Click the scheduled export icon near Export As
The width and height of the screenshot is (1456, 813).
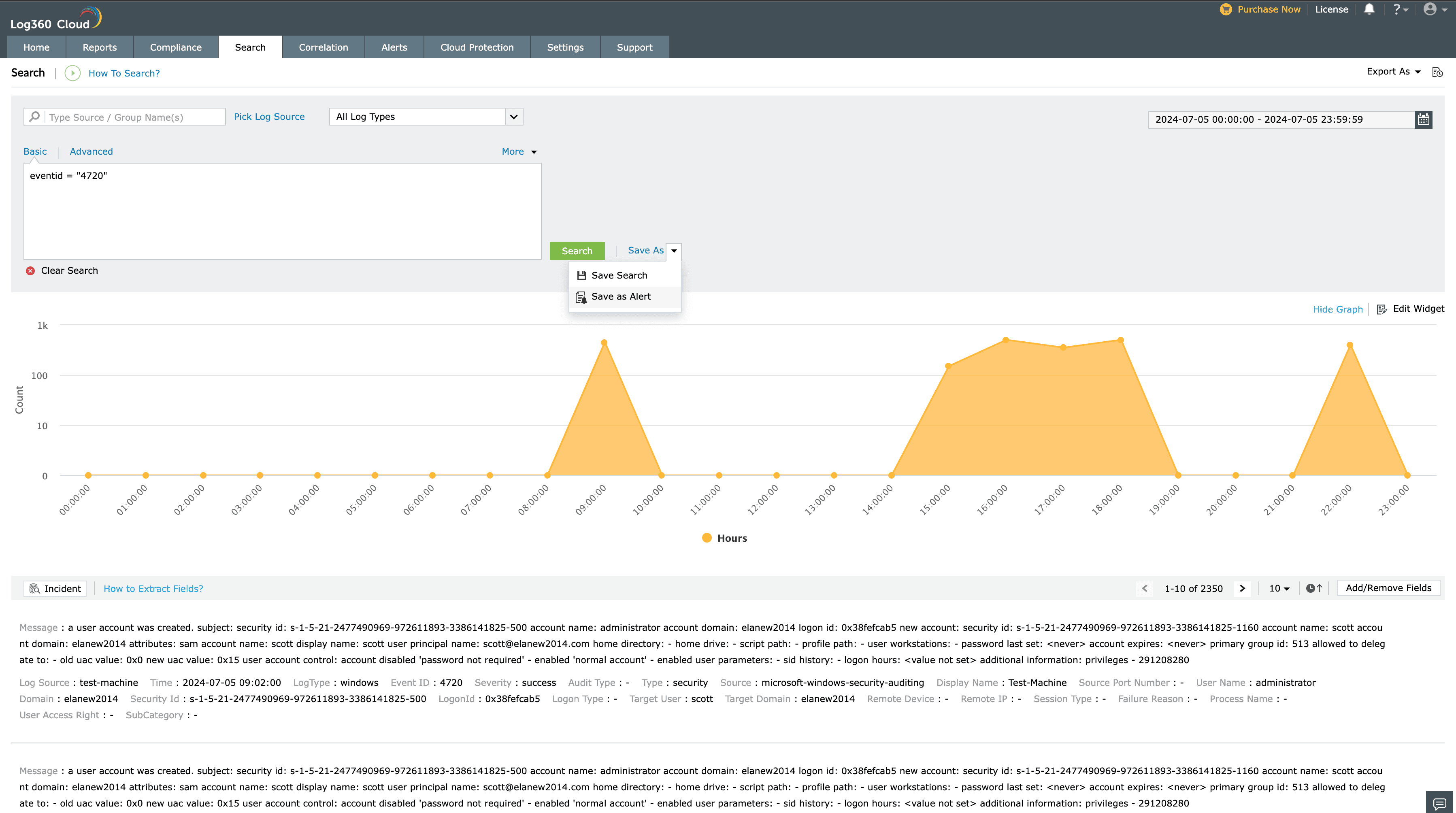pos(1437,72)
